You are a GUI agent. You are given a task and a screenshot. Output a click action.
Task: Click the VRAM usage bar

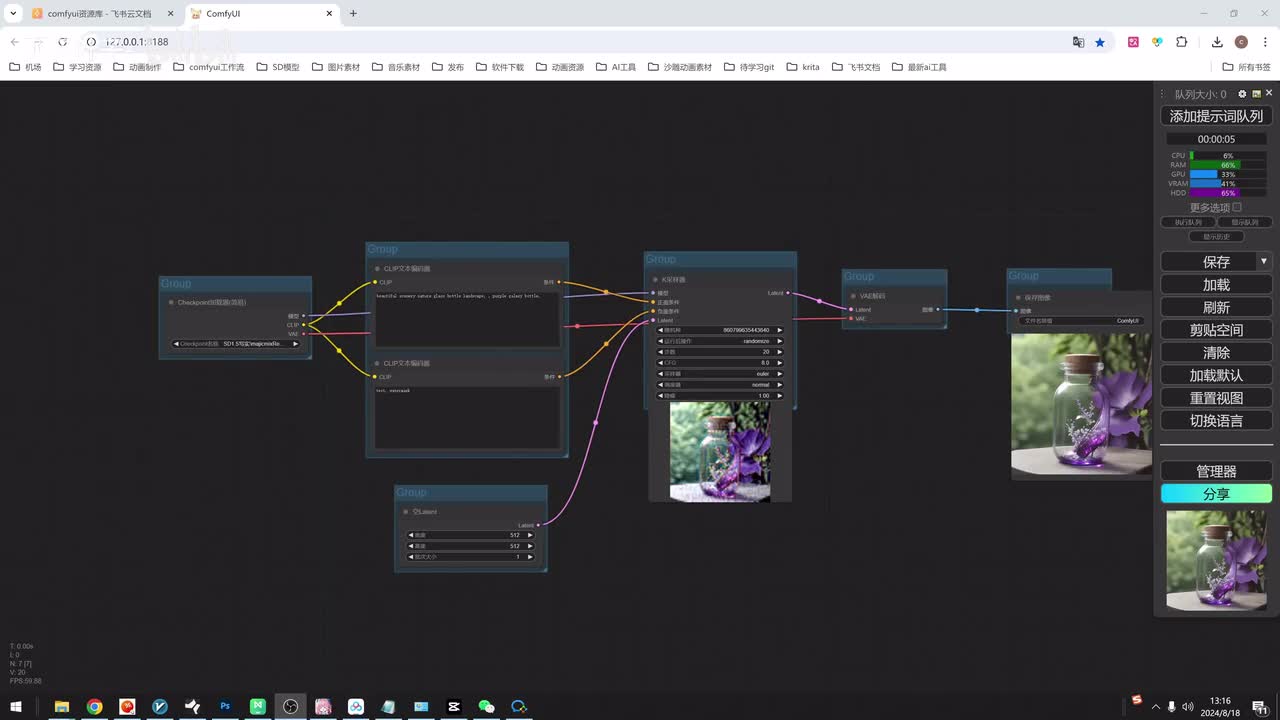click(x=1227, y=184)
